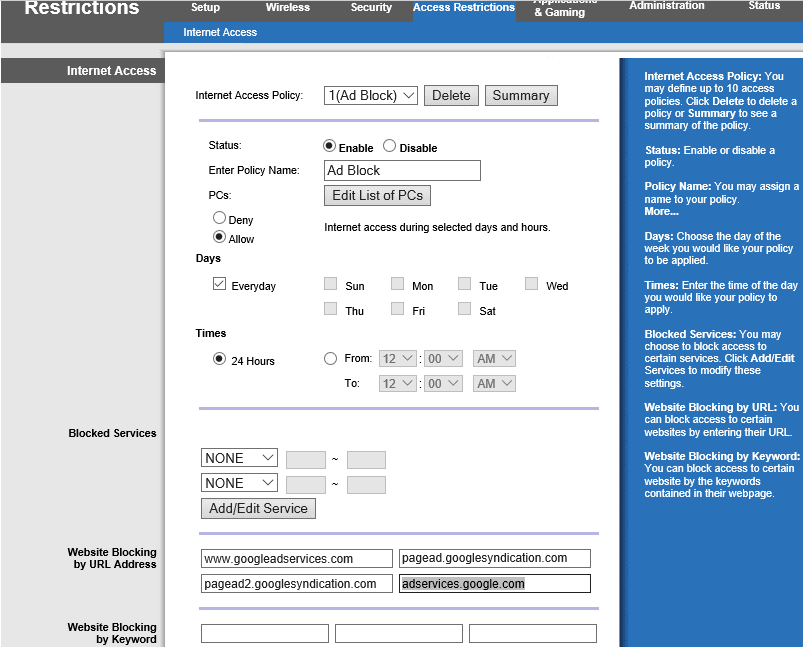Screen dimensions: 803x647
Task: Click the Add/Edit Service button
Action: pyautogui.click(x=258, y=509)
